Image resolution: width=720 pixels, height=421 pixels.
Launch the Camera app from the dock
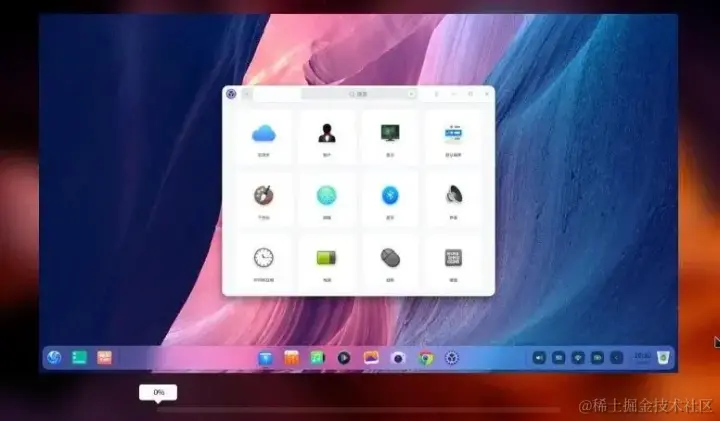(398, 358)
